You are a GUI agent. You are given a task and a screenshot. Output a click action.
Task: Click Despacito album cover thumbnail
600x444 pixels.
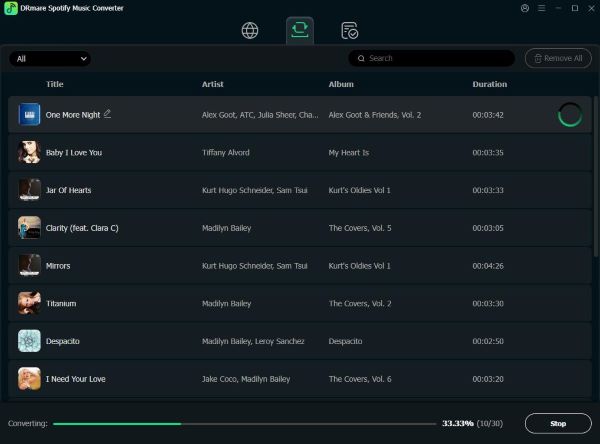tap(29, 341)
